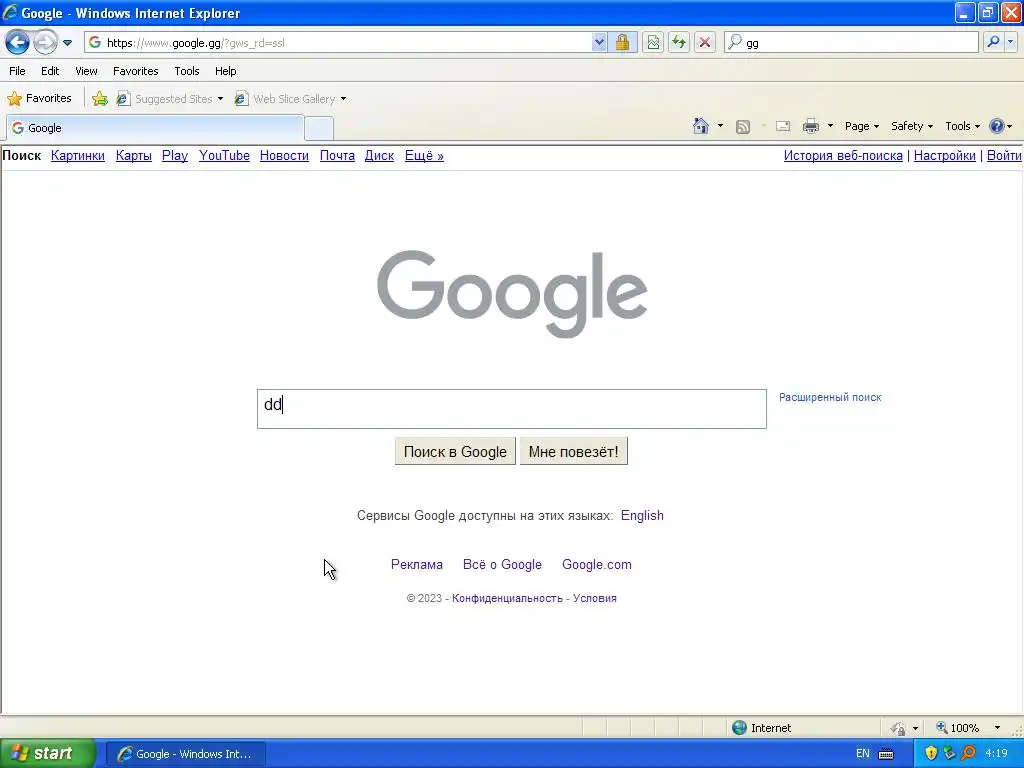The image size is (1024, 768).
Task: Open the zoom level 100% control
Action: click(x=969, y=728)
